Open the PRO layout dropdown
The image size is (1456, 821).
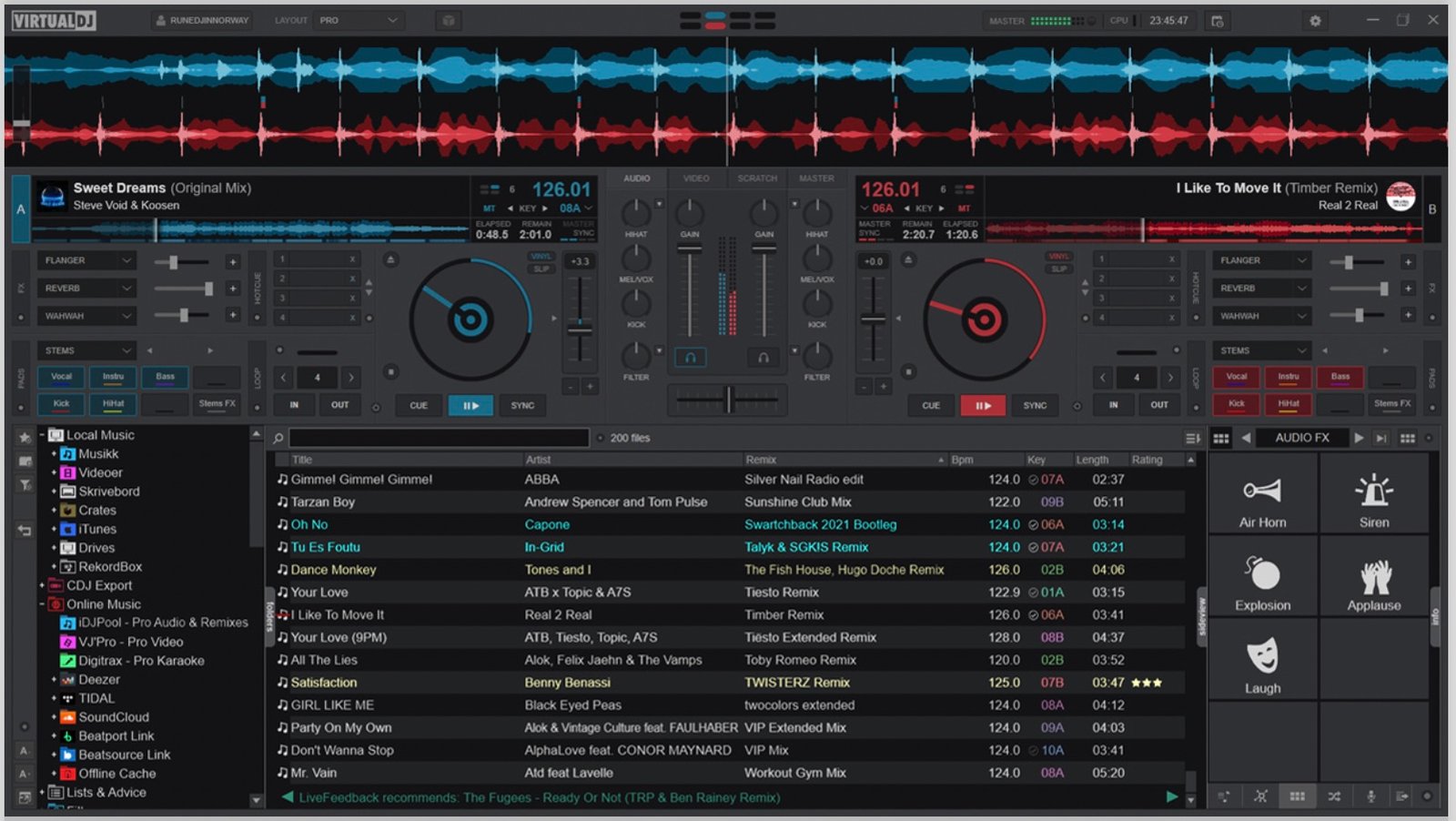point(358,20)
